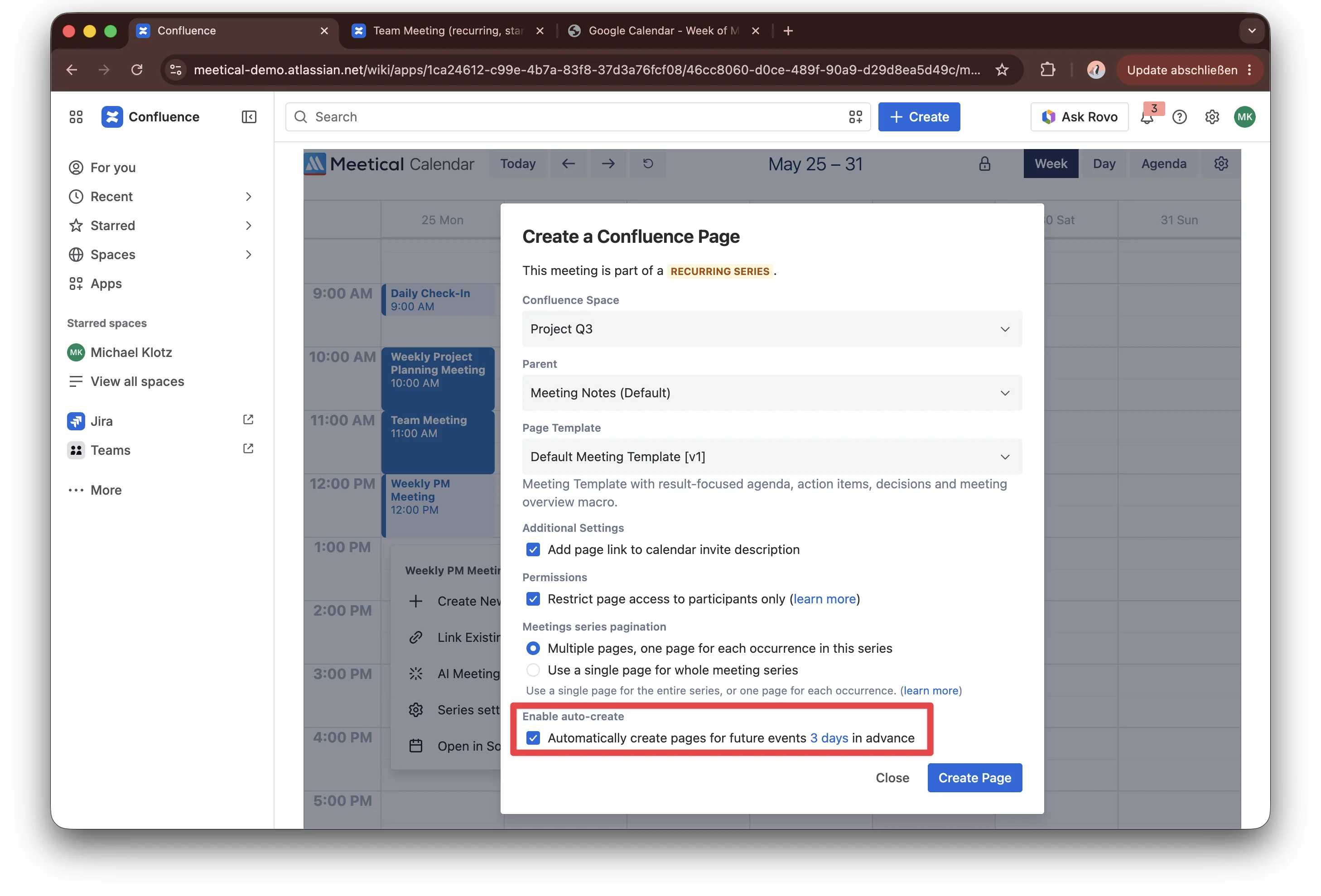Bookmark this page with the star icon
1321x896 pixels.
(x=1002, y=70)
